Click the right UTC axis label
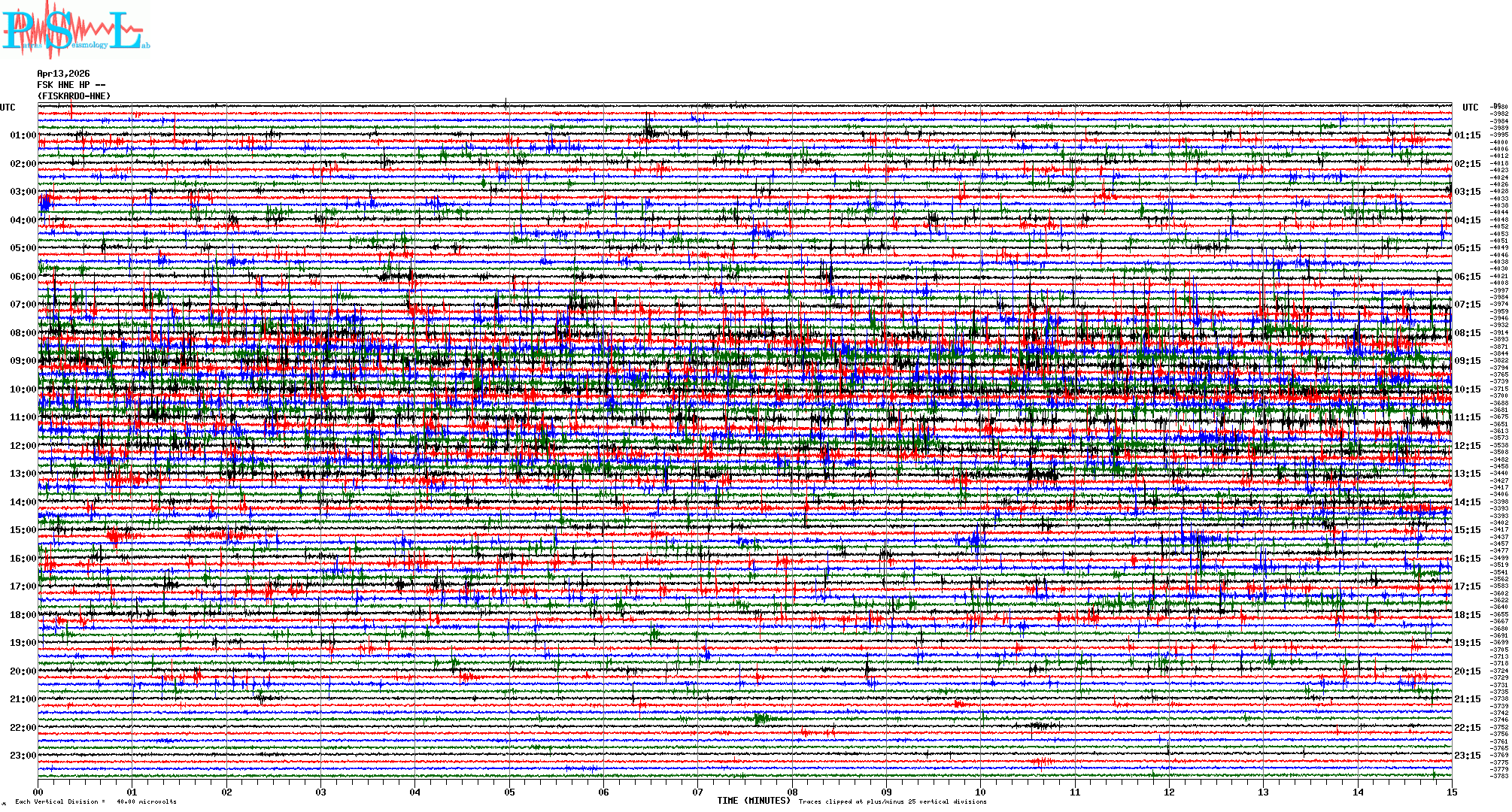 coord(1470,108)
